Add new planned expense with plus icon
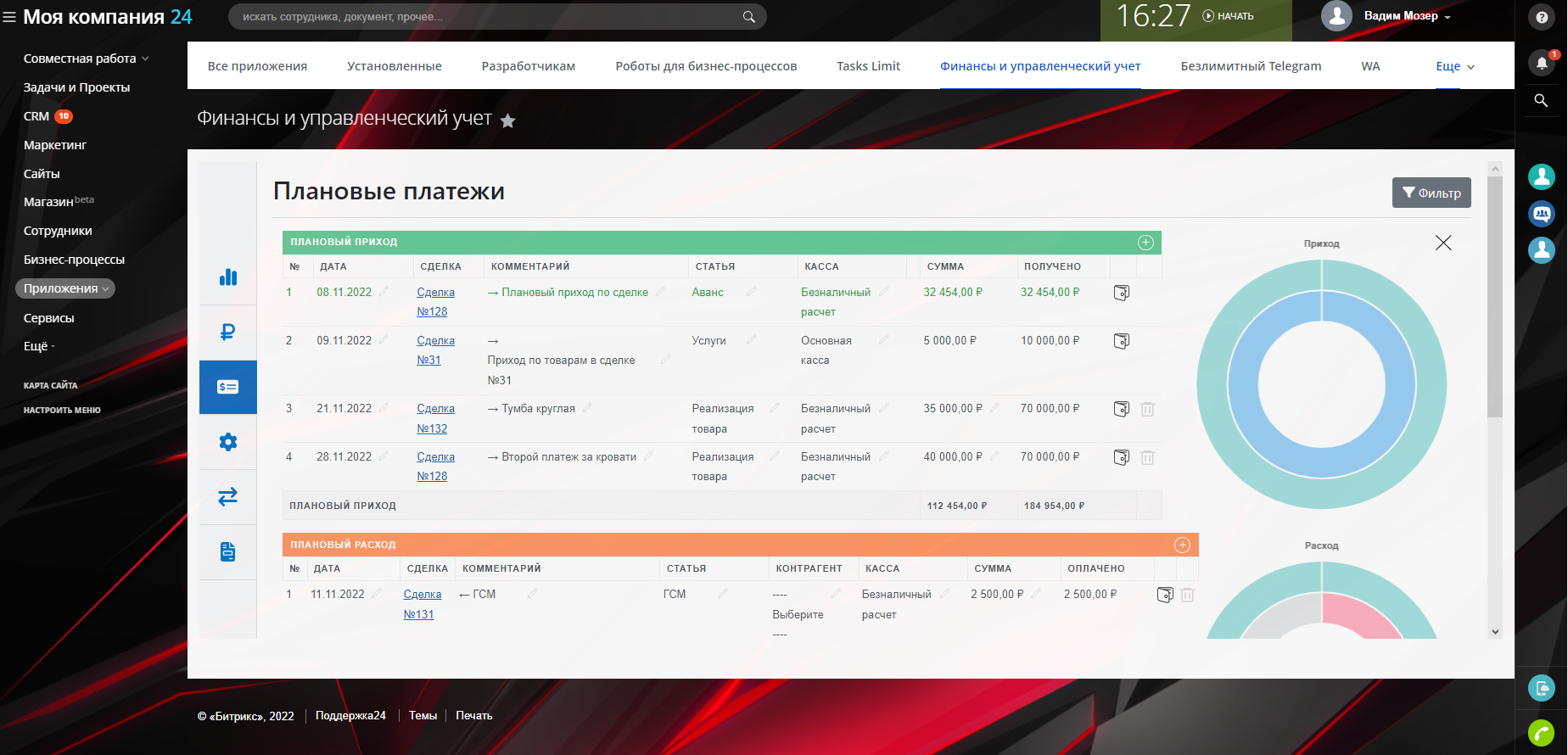Screen dimensions: 1568x755 [1182, 545]
